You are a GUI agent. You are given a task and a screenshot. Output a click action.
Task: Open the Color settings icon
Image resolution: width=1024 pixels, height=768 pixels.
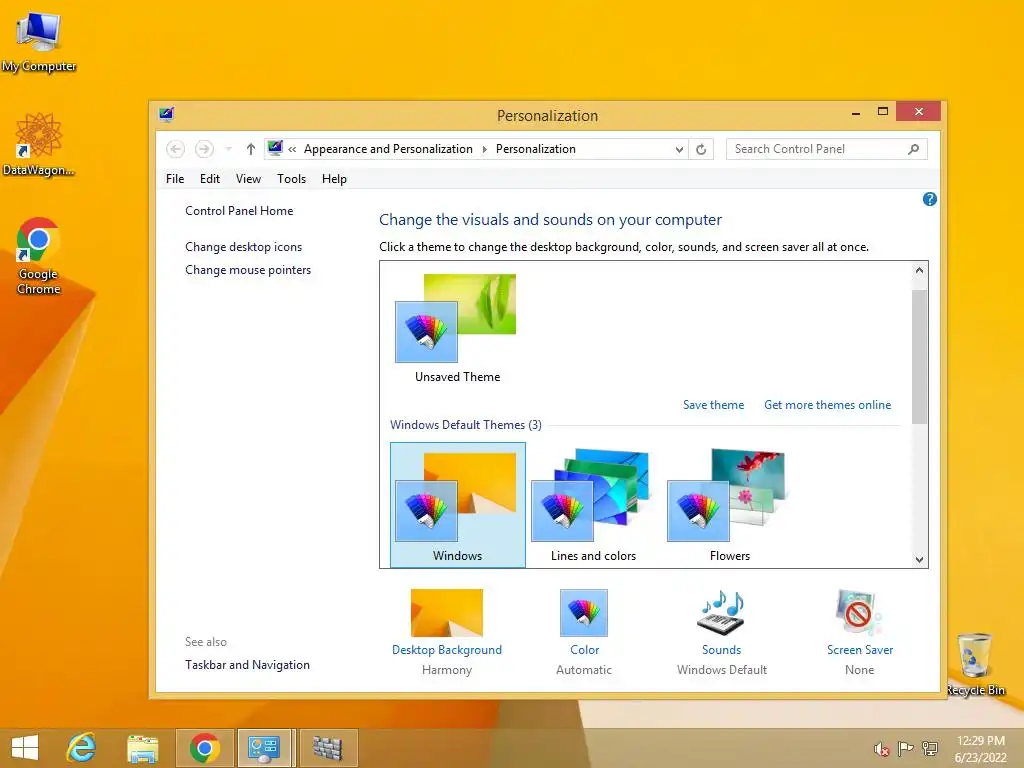[x=584, y=613]
